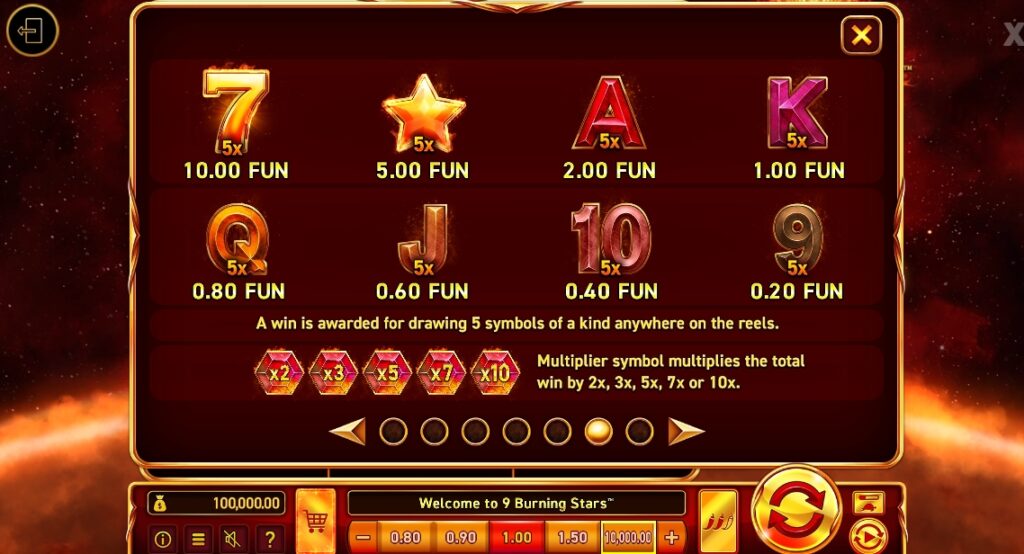Go to the next paytable page arrow
Screen dimensions: 1024x554
coord(686,432)
